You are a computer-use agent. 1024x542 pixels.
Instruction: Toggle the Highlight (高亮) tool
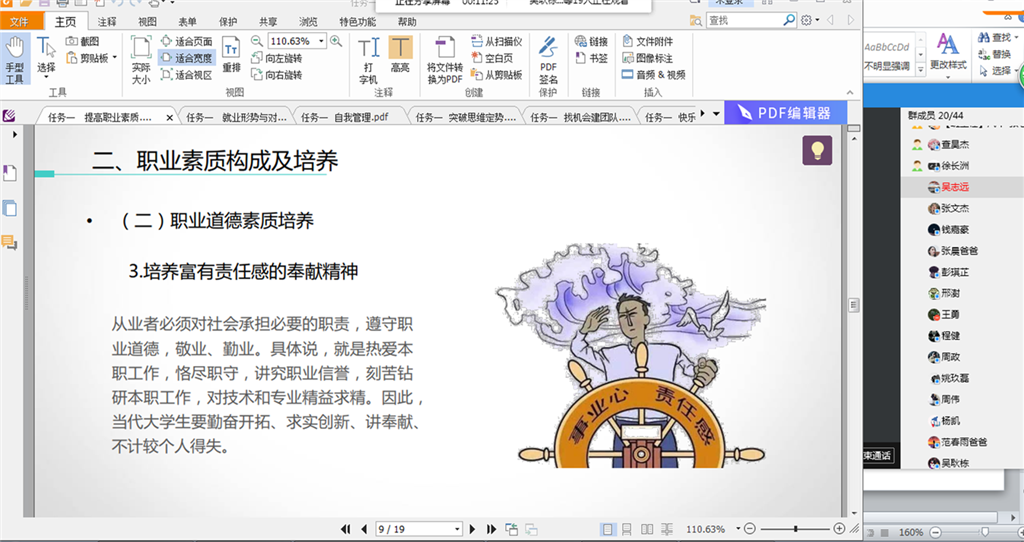(400, 55)
